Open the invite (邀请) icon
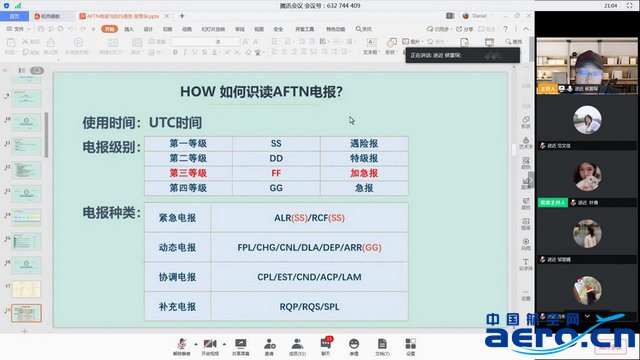Viewport: 640px width, 360px height. pos(269,347)
